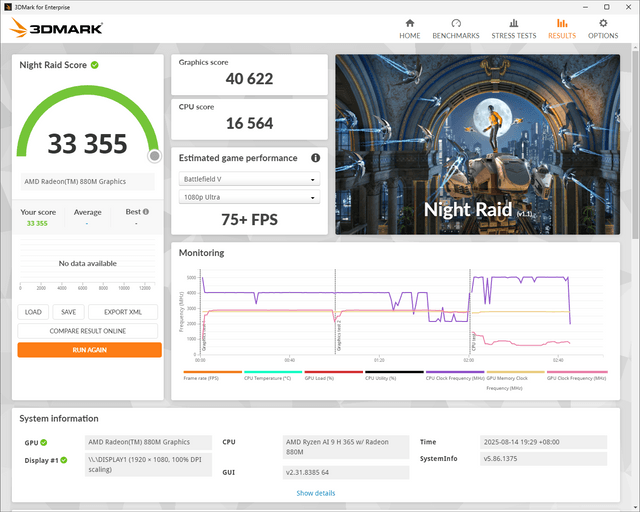This screenshot has width=640, height=512.
Task: Toggle the CPU Clock Frequency legend swatch
Action: [x=455, y=372]
